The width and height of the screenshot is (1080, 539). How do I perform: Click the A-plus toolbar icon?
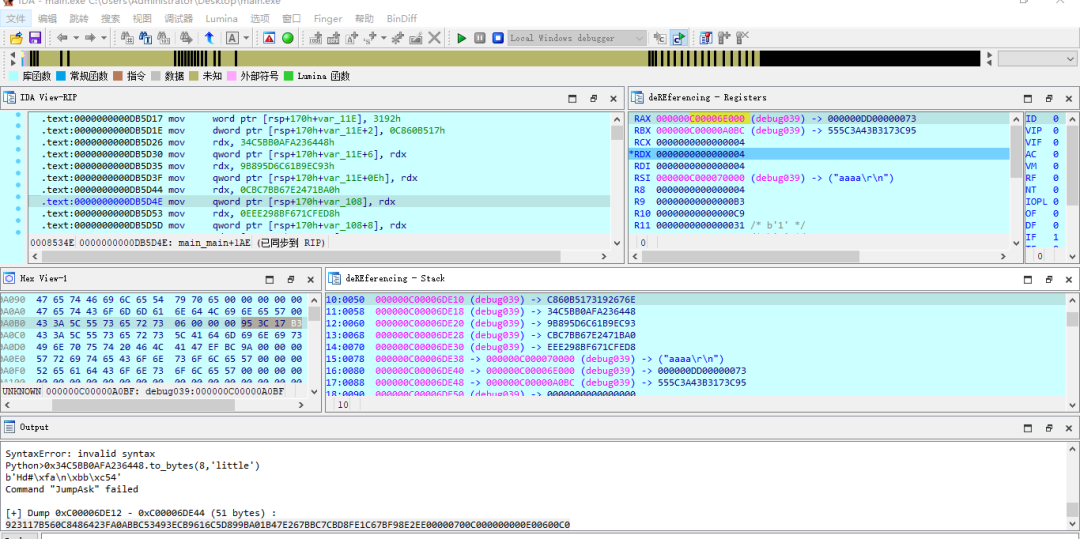[x=352, y=38]
